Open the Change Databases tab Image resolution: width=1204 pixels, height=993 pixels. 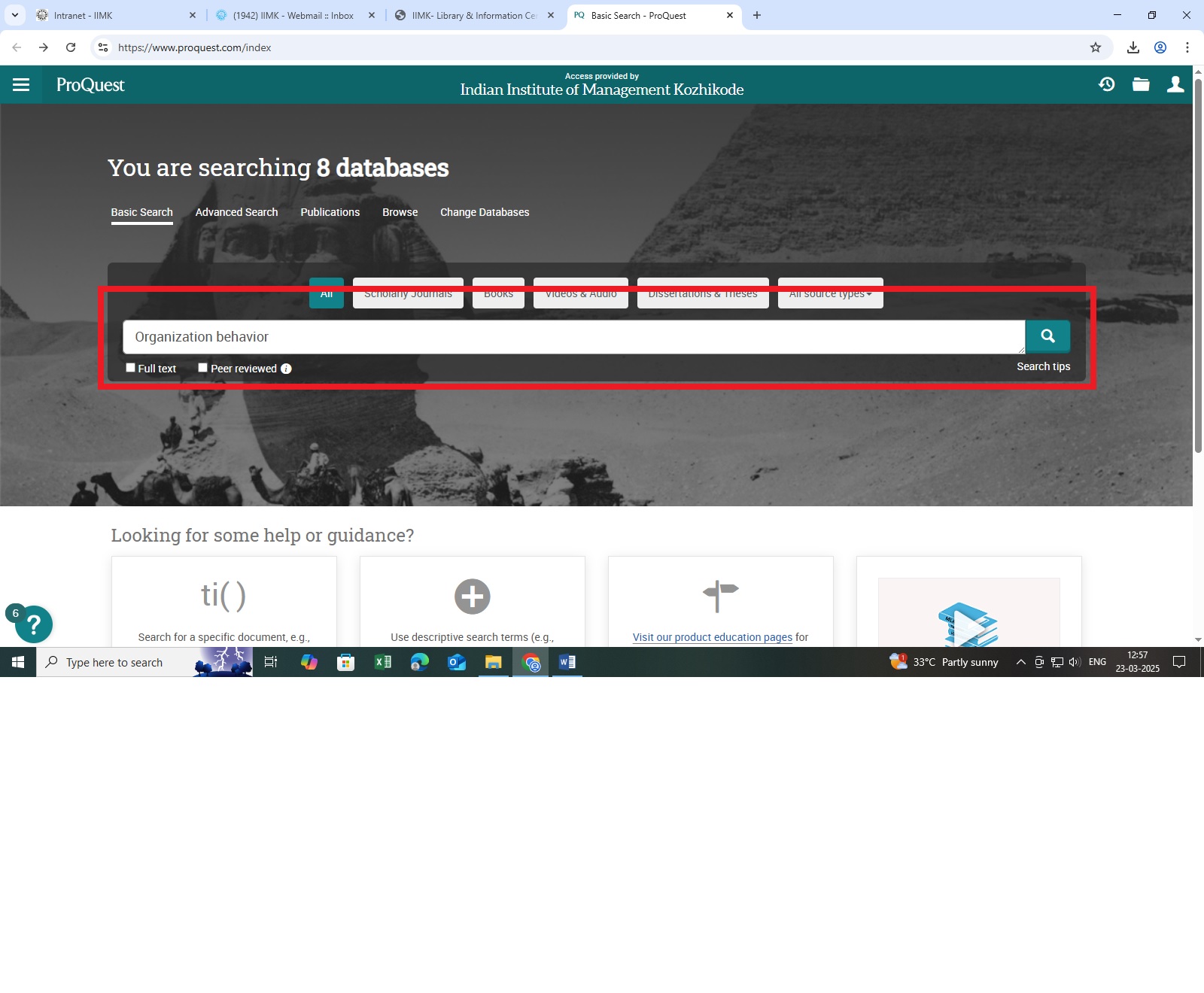485,212
